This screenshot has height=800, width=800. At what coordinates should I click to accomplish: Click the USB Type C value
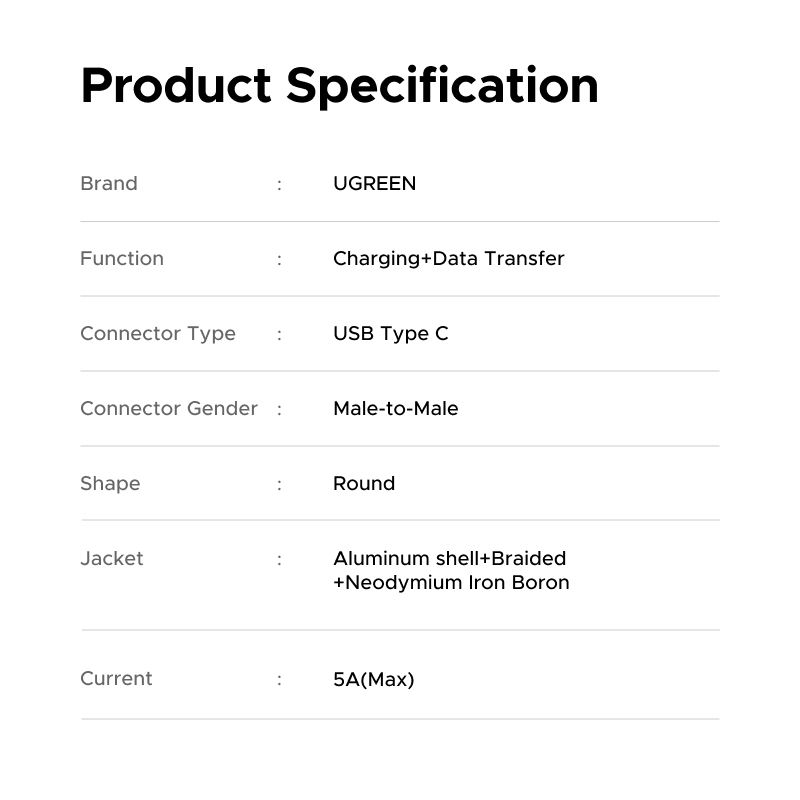point(391,334)
